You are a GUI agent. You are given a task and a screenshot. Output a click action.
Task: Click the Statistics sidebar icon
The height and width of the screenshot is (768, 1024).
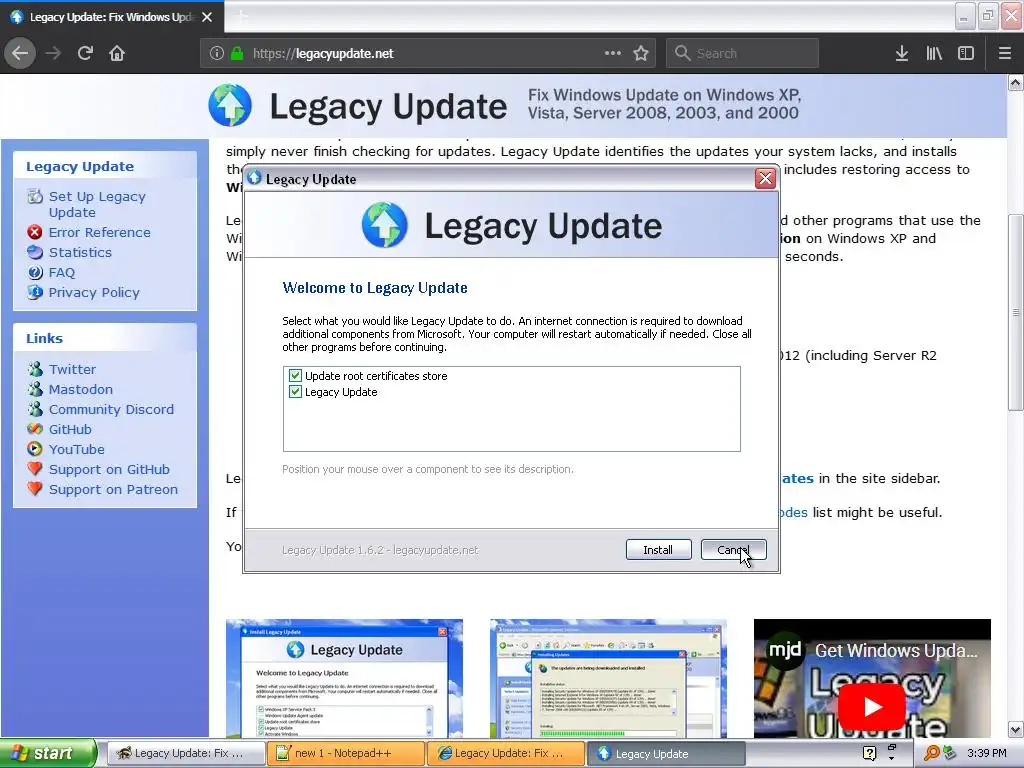click(35, 252)
